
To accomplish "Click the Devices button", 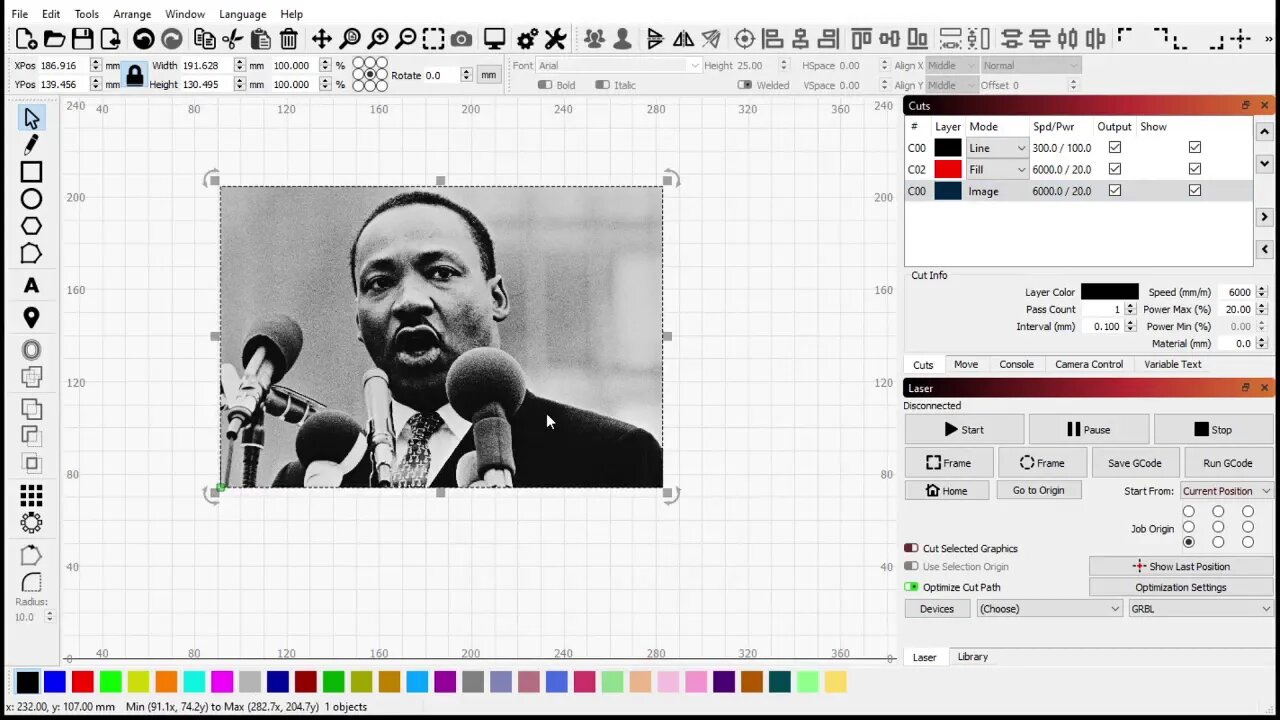I will (x=937, y=609).
